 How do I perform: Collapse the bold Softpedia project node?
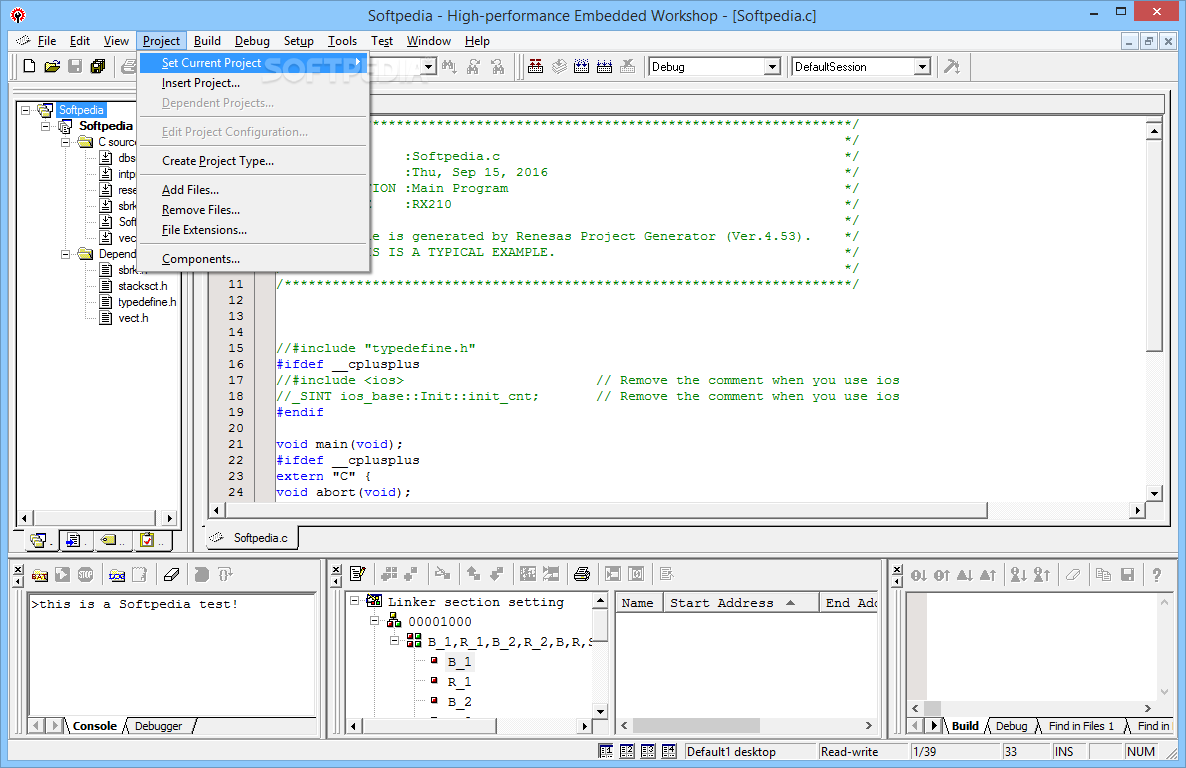pos(45,126)
